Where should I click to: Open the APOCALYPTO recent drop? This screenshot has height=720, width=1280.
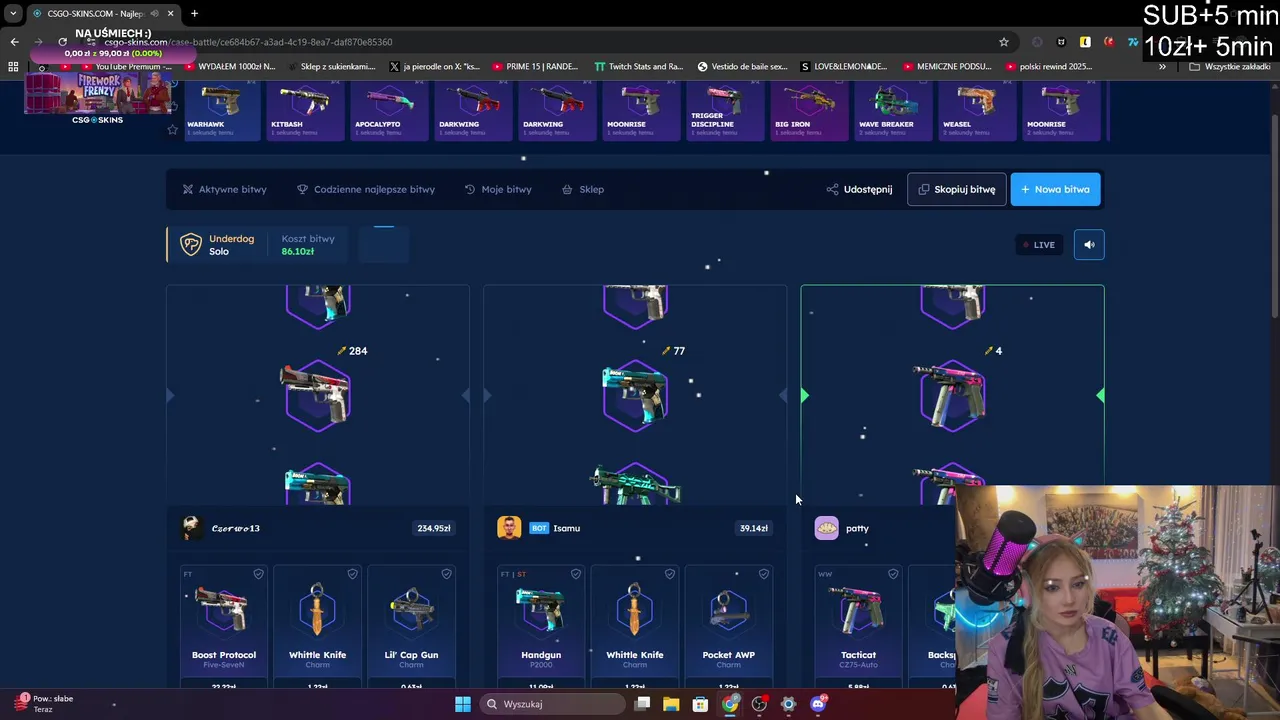[390, 110]
